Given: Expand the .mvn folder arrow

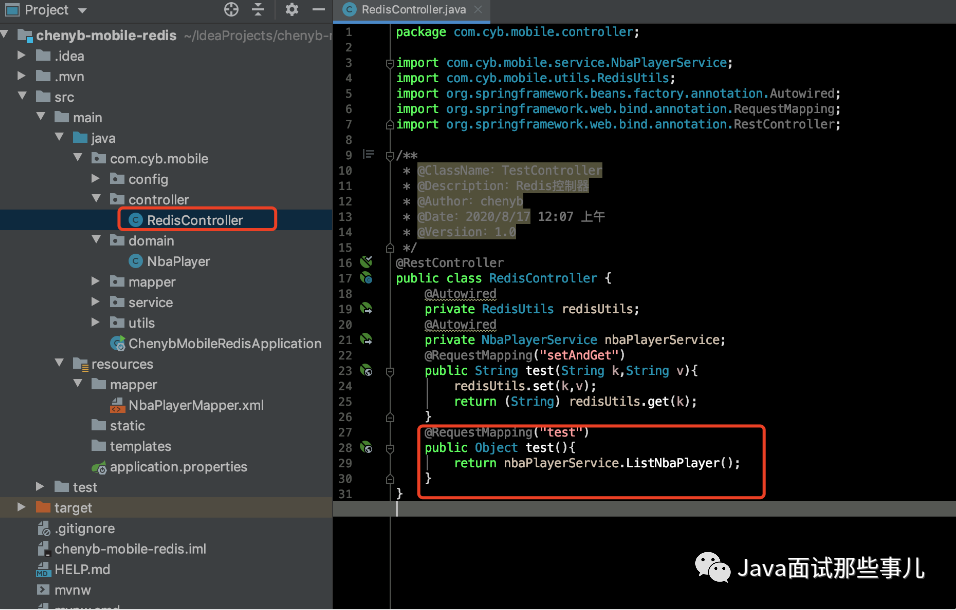Looking at the screenshot, I should point(22,76).
